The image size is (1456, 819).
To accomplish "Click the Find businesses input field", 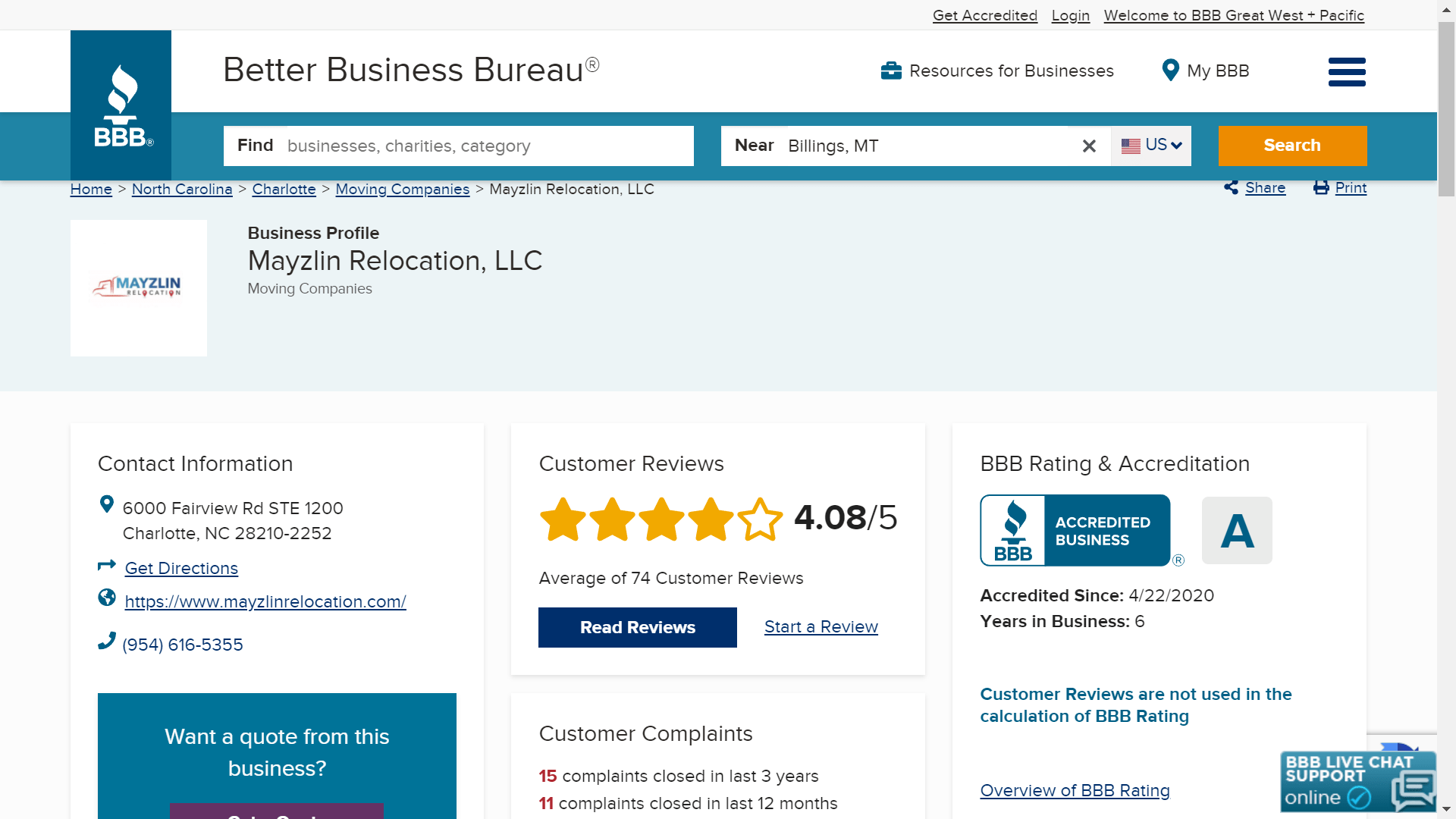I will (459, 146).
